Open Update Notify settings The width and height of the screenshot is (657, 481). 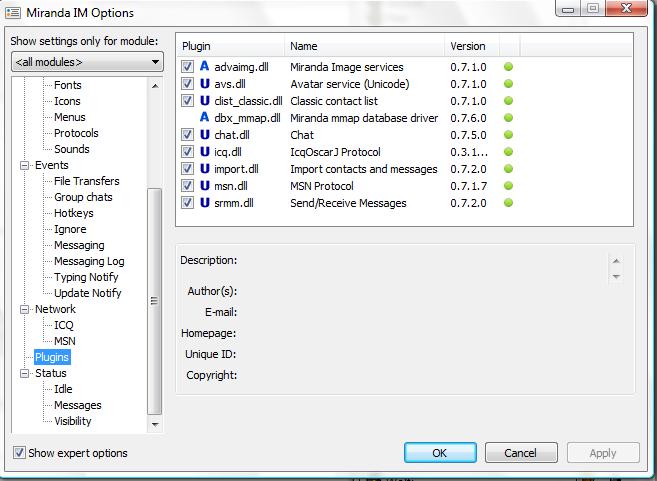(x=88, y=293)
